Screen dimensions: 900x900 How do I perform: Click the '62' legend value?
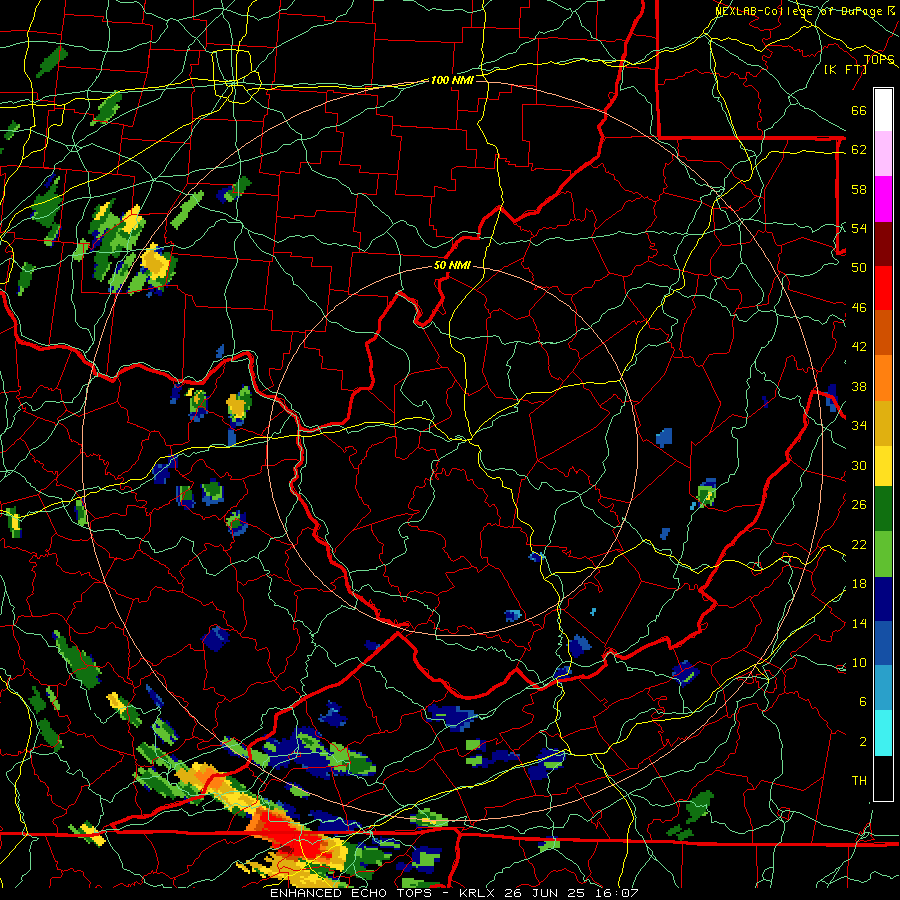pos(859,149)
